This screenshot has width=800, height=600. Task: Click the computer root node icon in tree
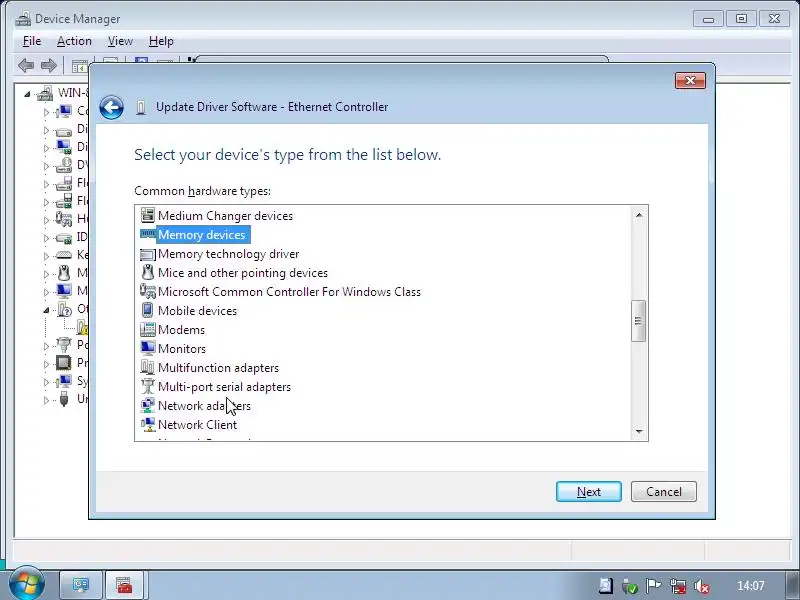(x=45, y=93)
